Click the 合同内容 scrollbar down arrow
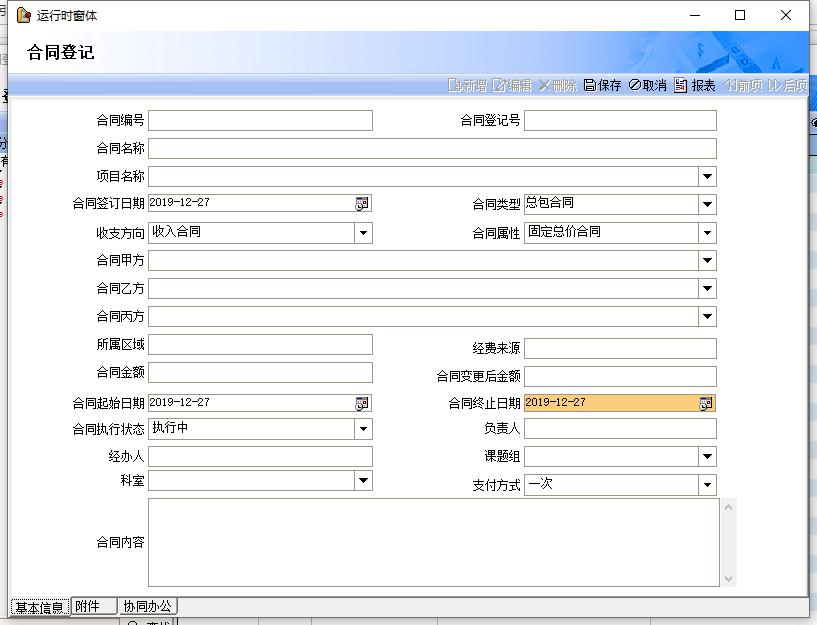This screenshot has height=625, width=817. pyautogui.click(x=729, y=578)
